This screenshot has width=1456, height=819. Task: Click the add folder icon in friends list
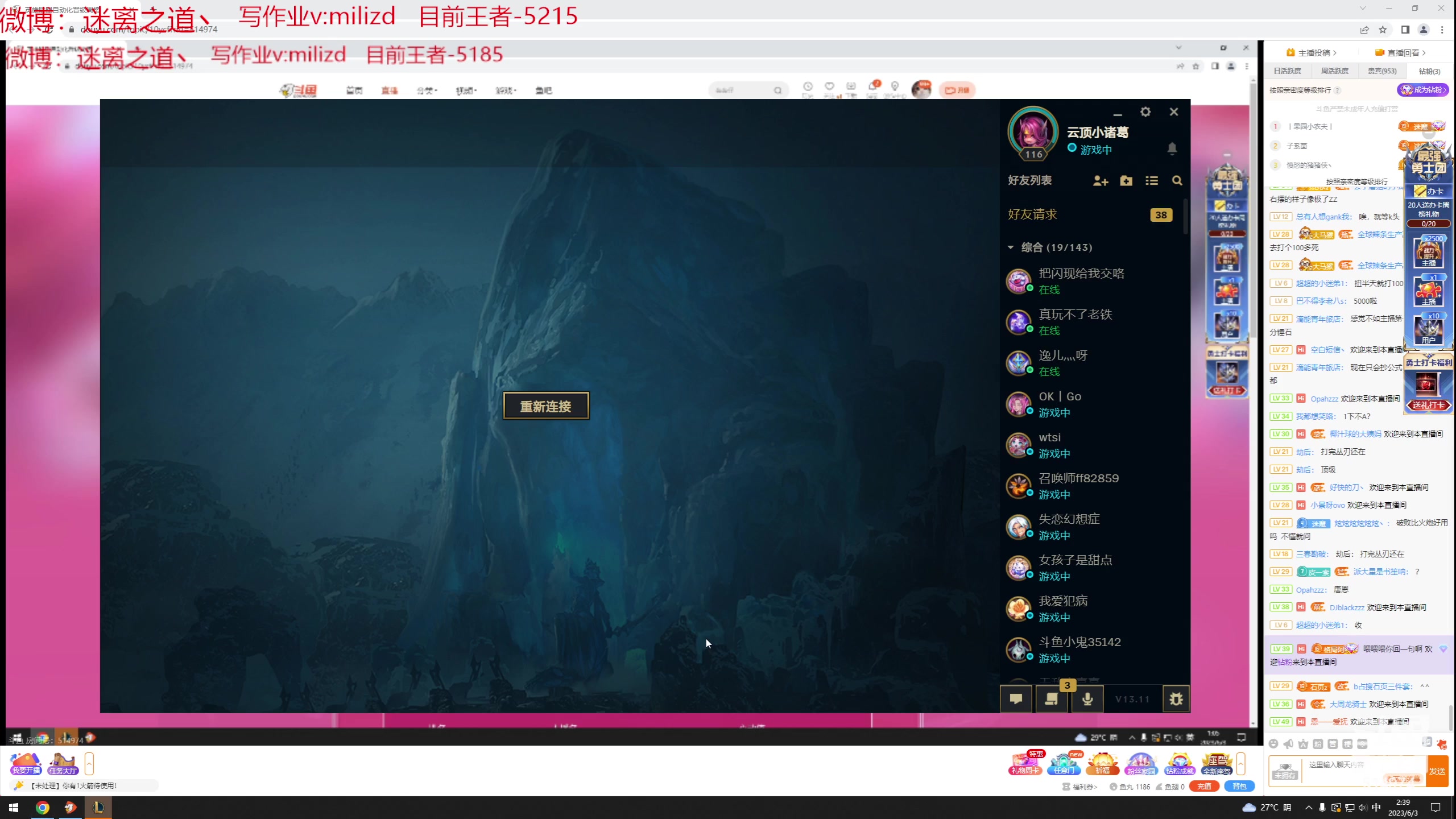(x=1126, y=181)
